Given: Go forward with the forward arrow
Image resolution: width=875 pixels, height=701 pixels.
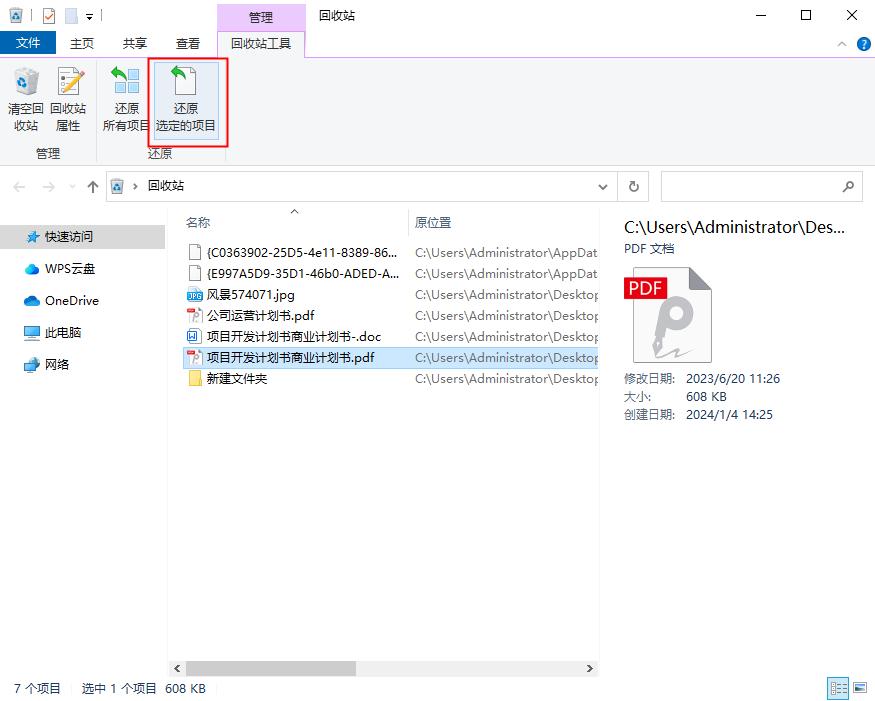Looking at the screenshot, I should pos(49,187).
